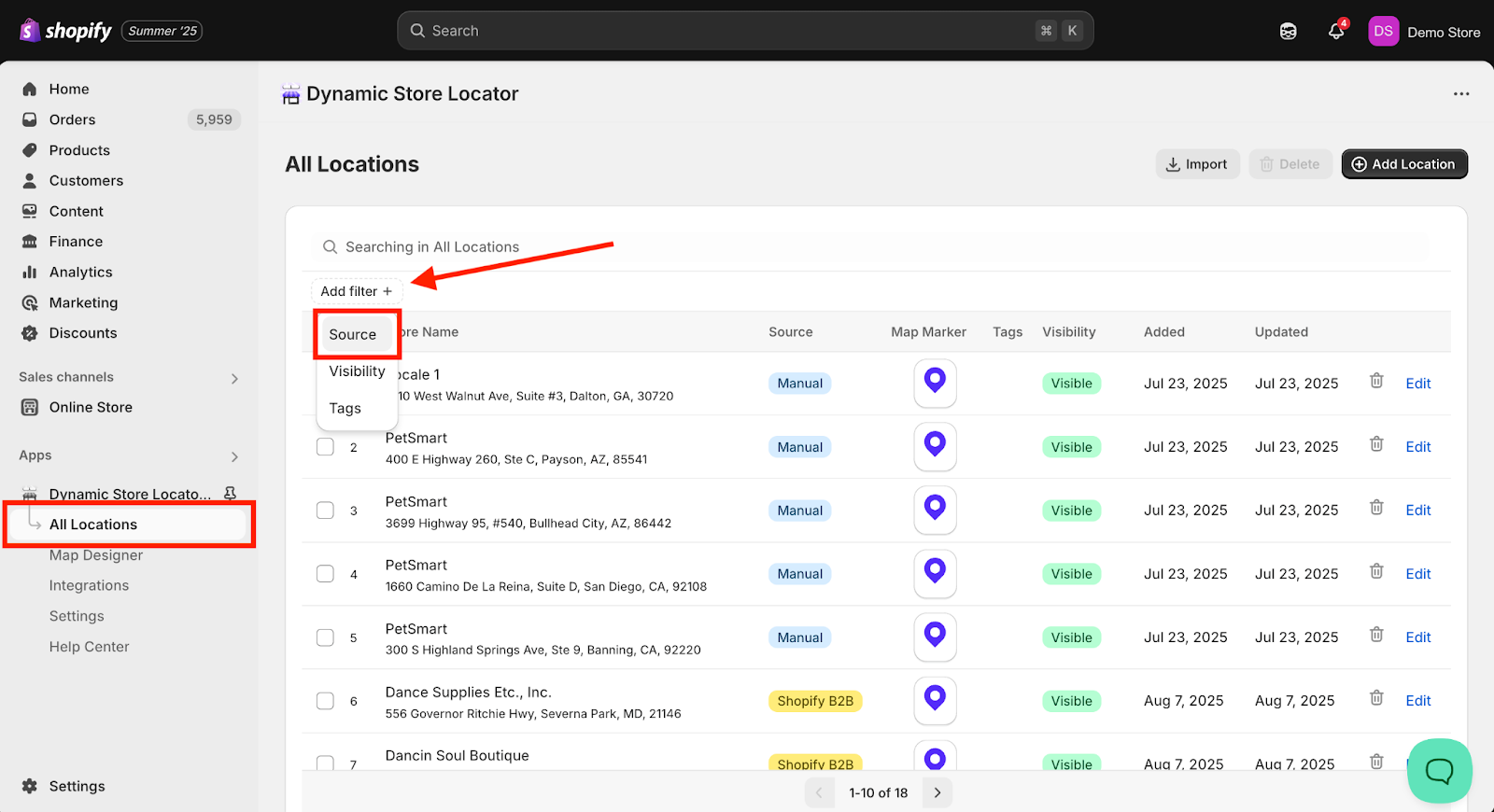Click the map marker for Dalton, GA row

click(935, 383)
